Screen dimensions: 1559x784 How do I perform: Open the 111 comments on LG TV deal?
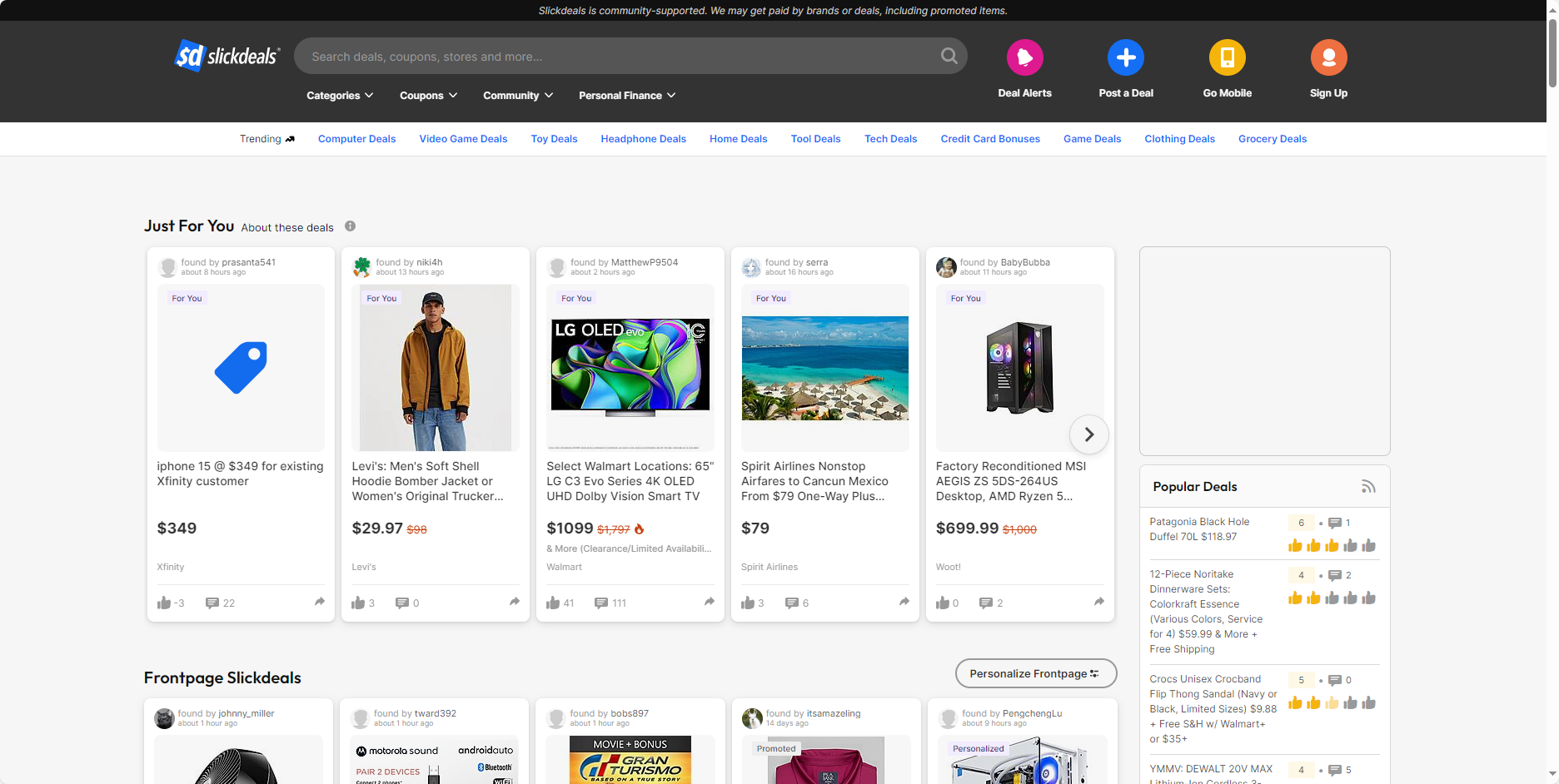pos(610,603)
